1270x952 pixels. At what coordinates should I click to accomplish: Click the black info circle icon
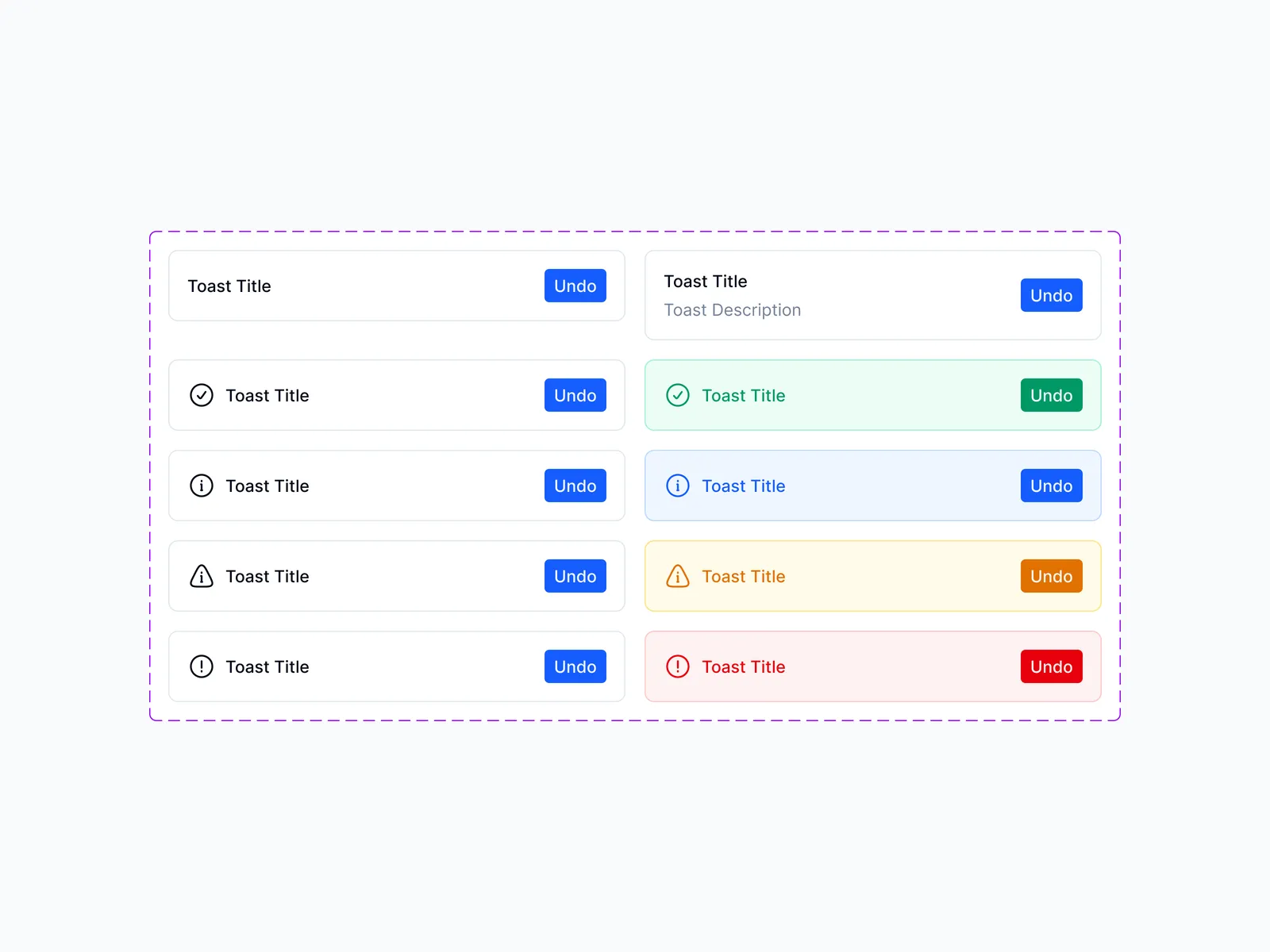pos(202,486)
